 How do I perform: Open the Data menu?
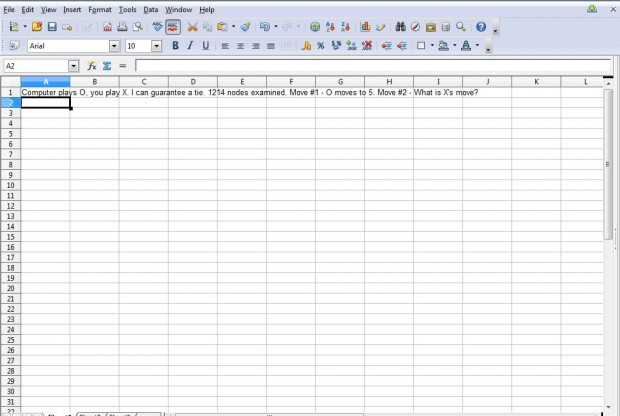[x=151, y=9]
